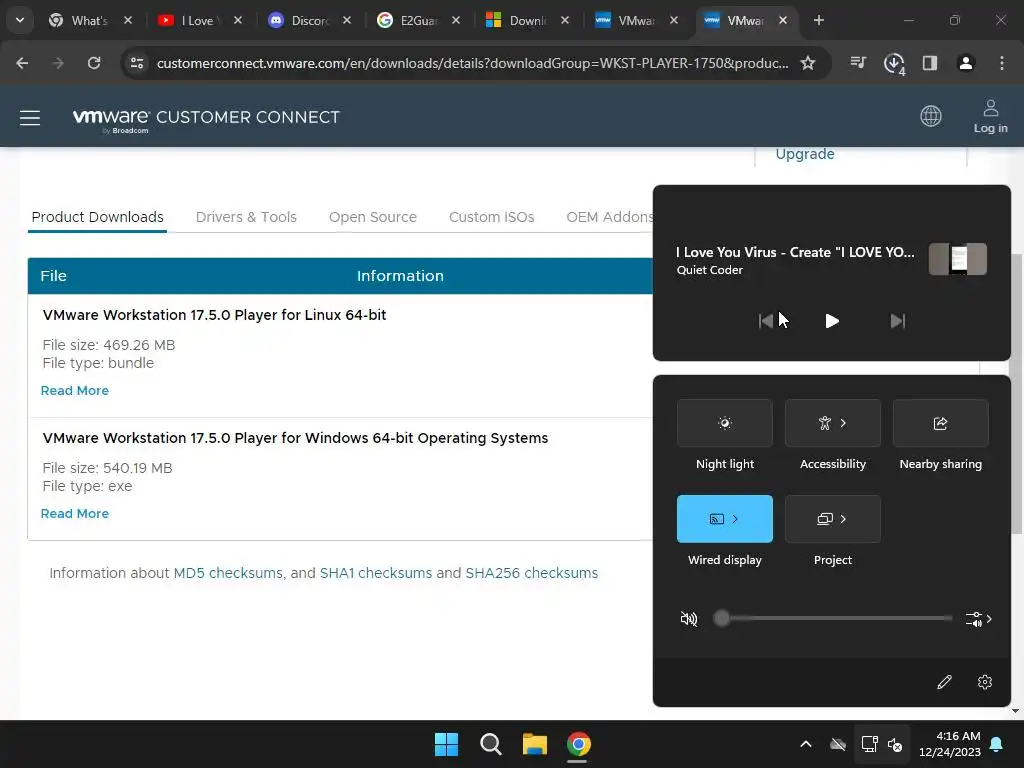Toggle Nearby sharing quick setting
Viewport: 1024px width, 768px height.
pyautogui.click(x=940, y=423)
